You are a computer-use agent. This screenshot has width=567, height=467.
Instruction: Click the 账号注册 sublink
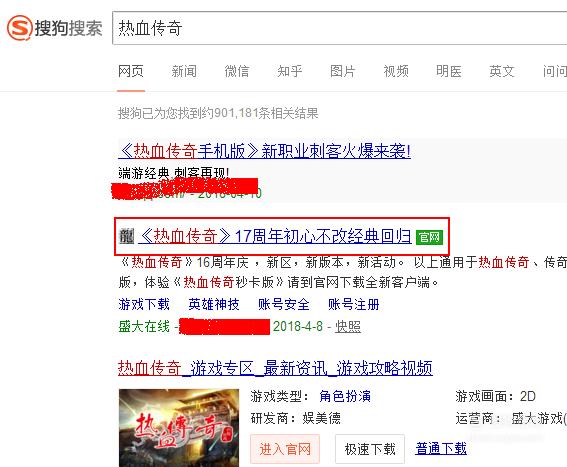(354, 304)
